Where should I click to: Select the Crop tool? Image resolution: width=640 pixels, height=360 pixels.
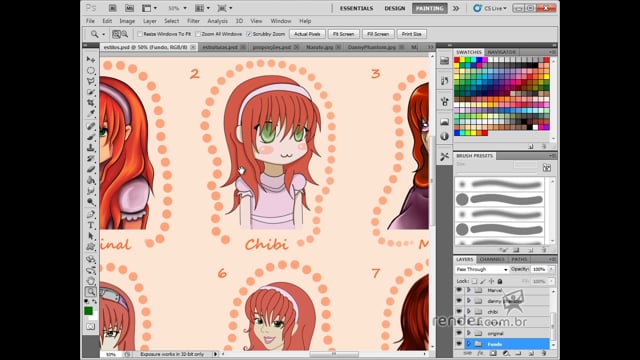91,102
